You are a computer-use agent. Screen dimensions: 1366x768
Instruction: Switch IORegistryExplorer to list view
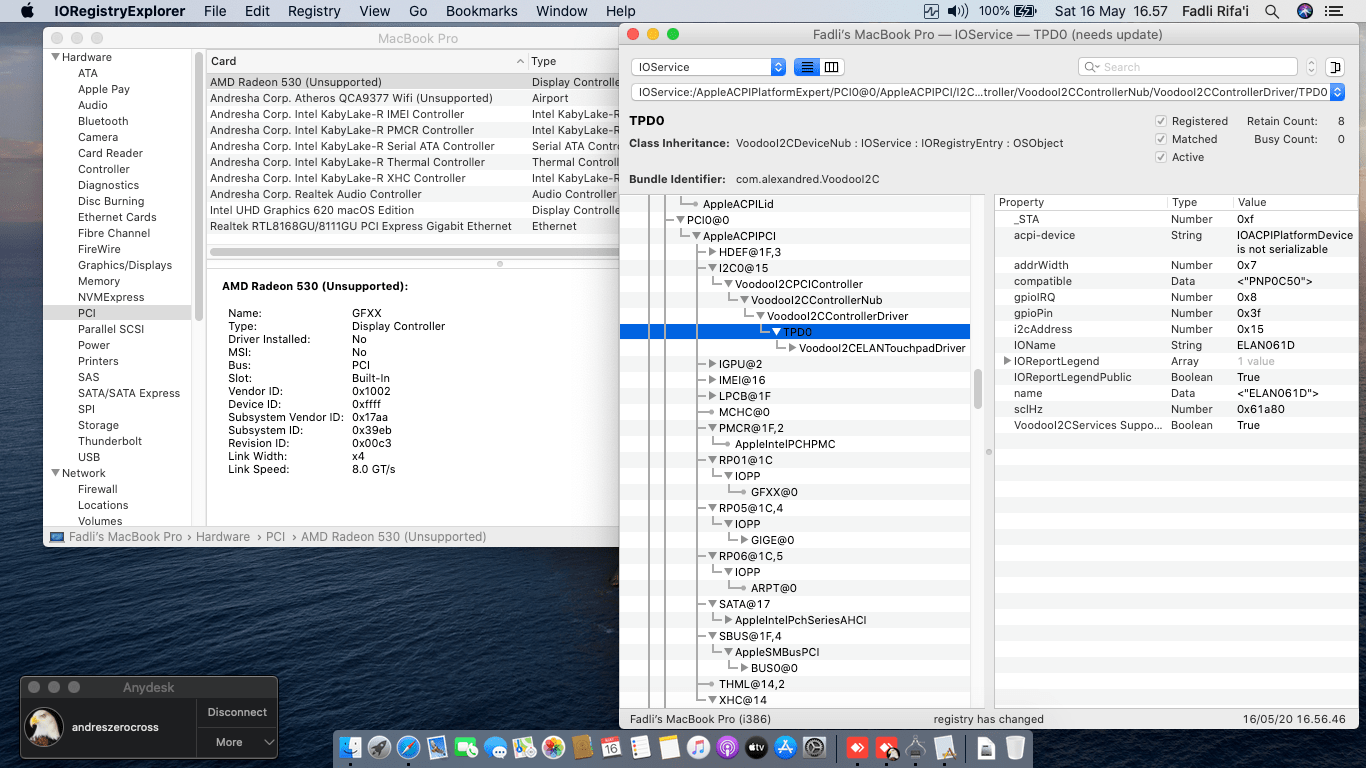(x=807, y=67)
